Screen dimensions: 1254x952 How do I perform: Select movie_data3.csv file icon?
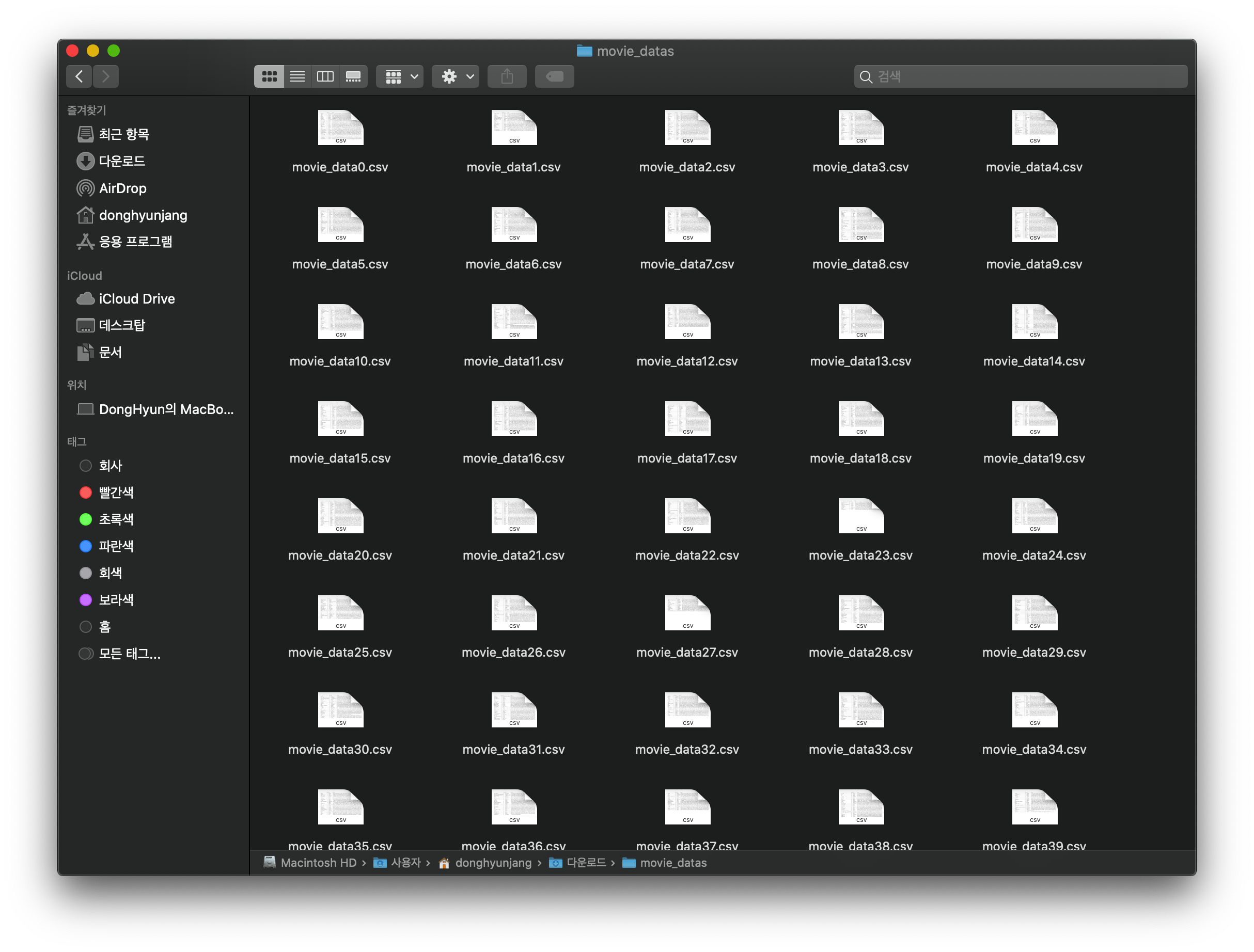(860, 128)
